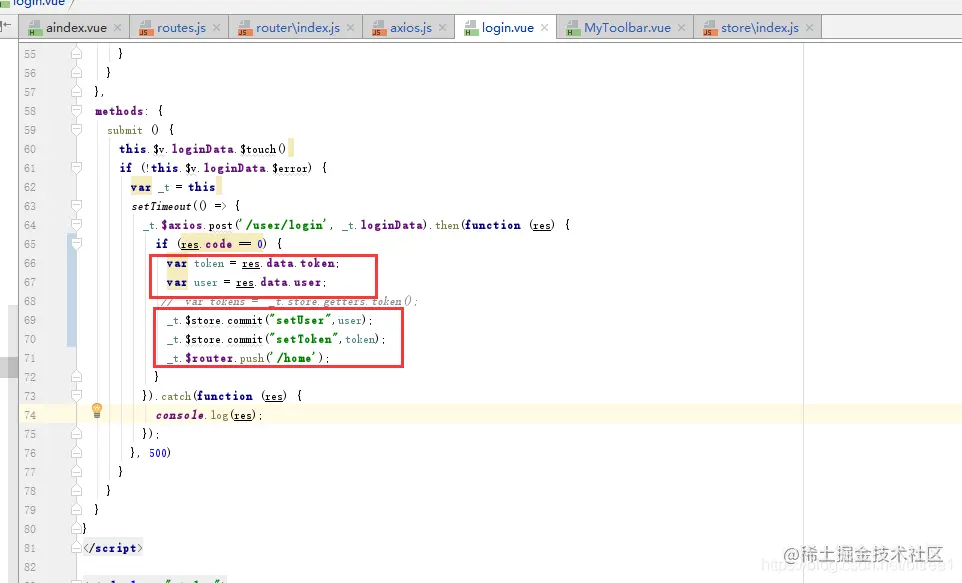Click the closing </script> tag
This screenshot has height=583, width=962.
pos(113,548)
